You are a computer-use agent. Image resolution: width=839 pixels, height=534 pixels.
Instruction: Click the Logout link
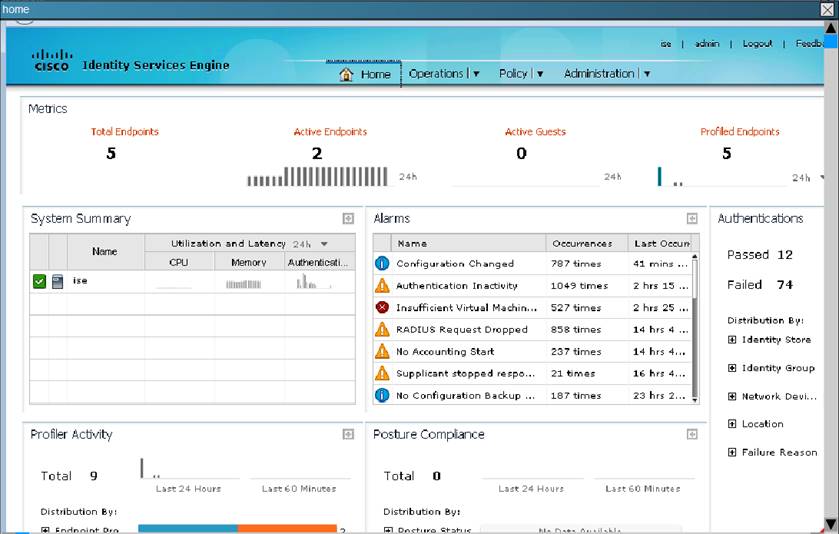coord(757,44)
